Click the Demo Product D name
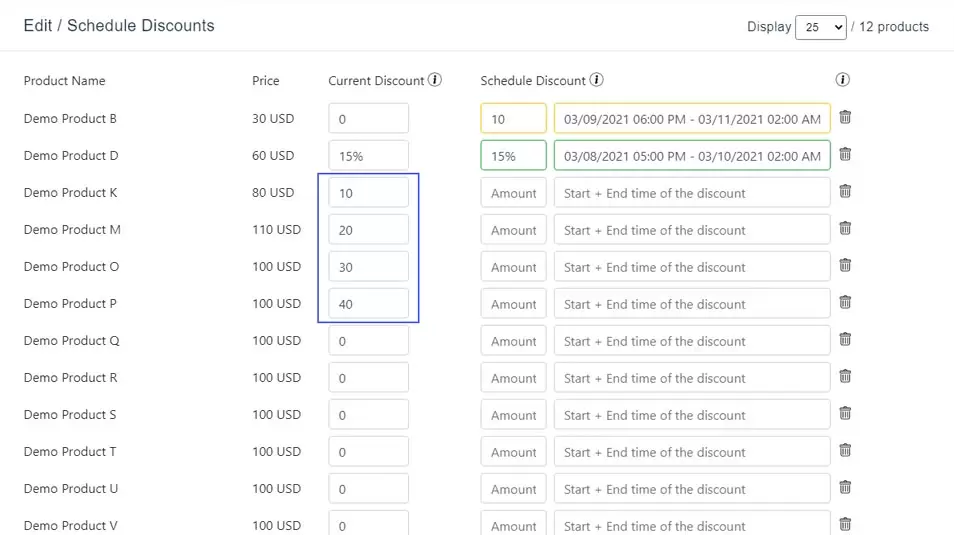The image size is (954, 535). pyautogui.click(x=71, y=156)
